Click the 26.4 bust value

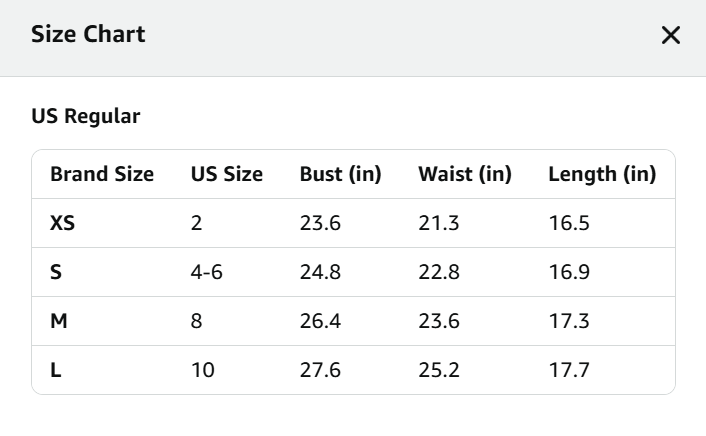tap(320, 321)
